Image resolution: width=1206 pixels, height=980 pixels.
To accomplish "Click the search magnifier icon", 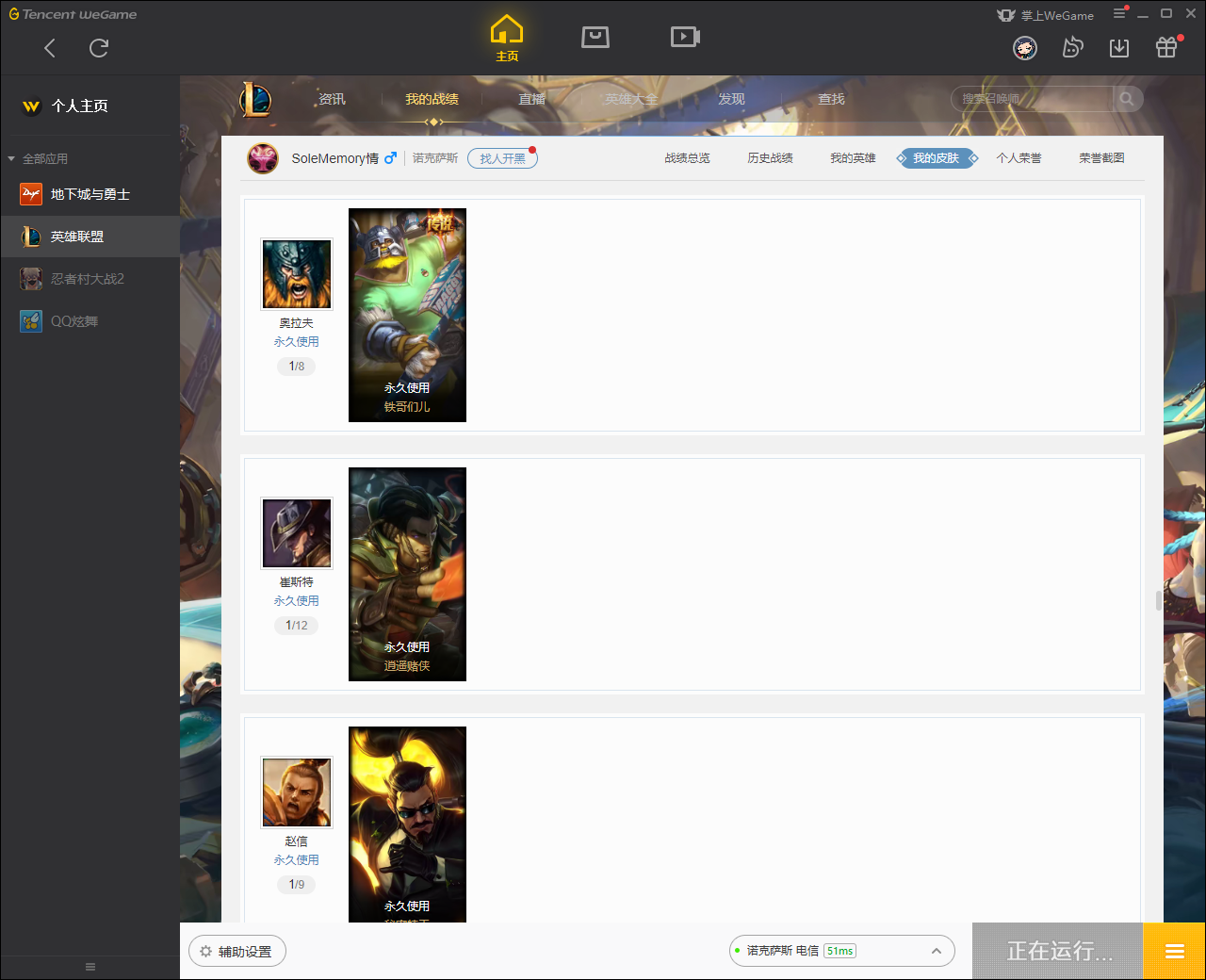I will [x=1127, y=99].
